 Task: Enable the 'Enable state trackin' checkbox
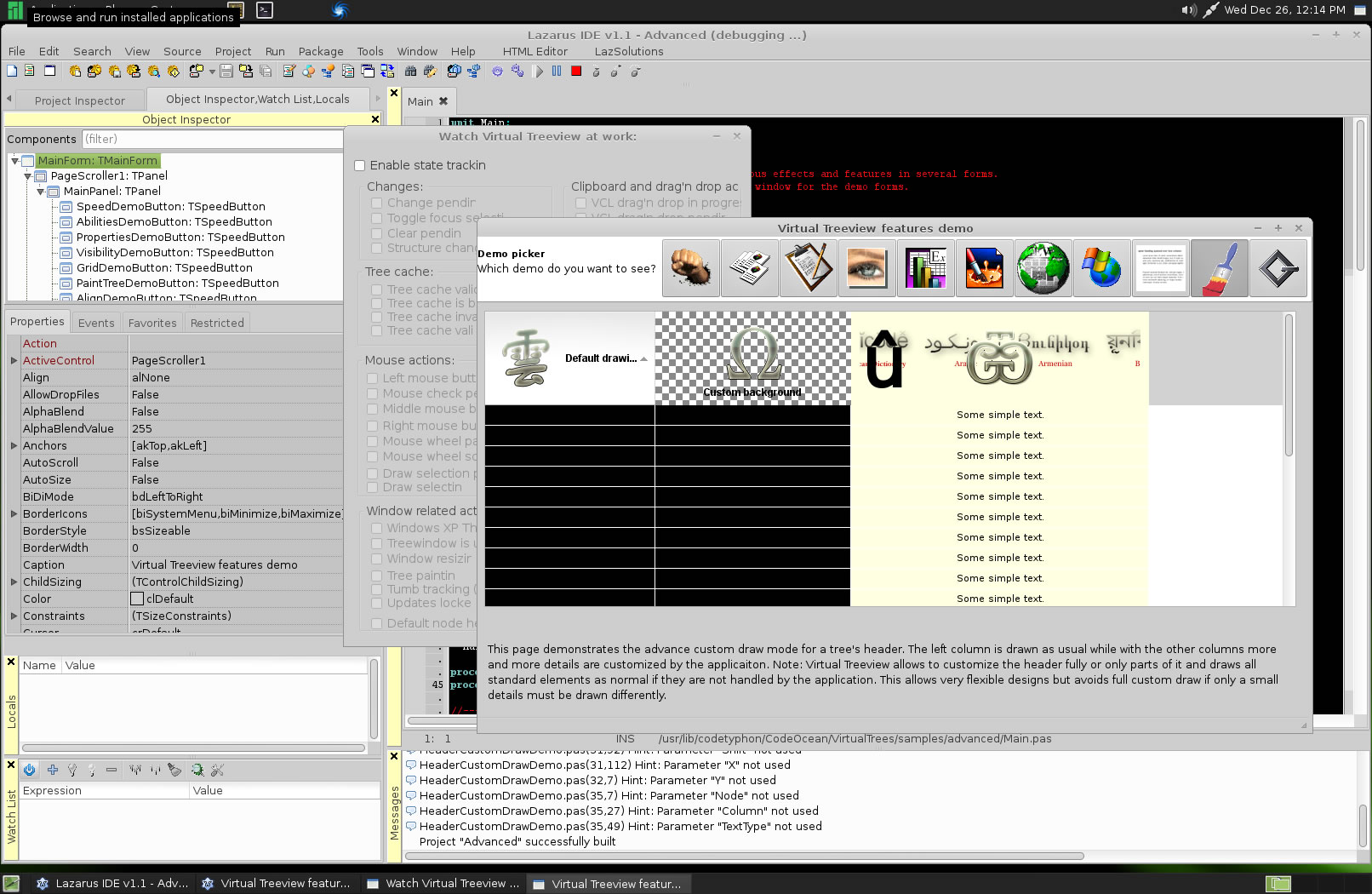tap(359, 165)
